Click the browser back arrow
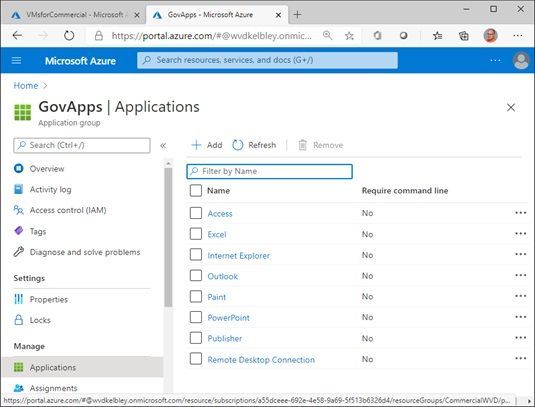Image resolution: width=535 pixels, height=407 pixels. pyautogui.click(x=17, y=35)
